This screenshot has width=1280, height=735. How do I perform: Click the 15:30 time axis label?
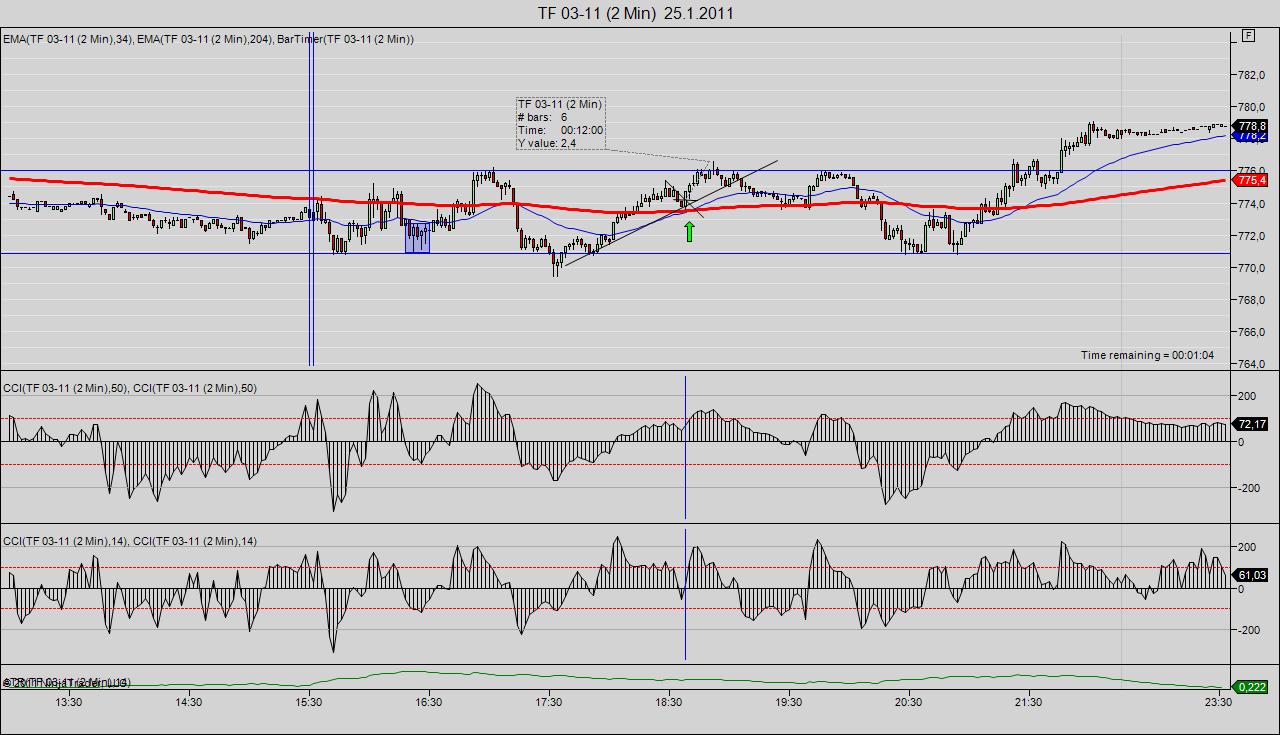(x=308, y=703)
